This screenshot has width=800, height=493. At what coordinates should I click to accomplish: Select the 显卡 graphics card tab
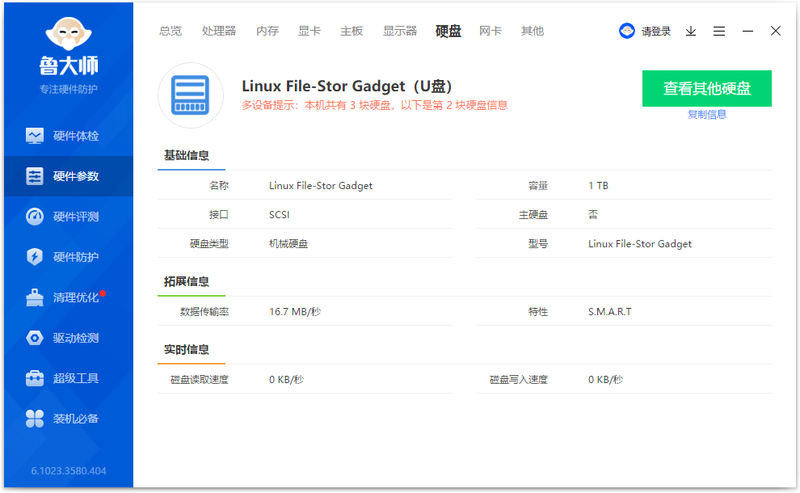pos(309,31)
